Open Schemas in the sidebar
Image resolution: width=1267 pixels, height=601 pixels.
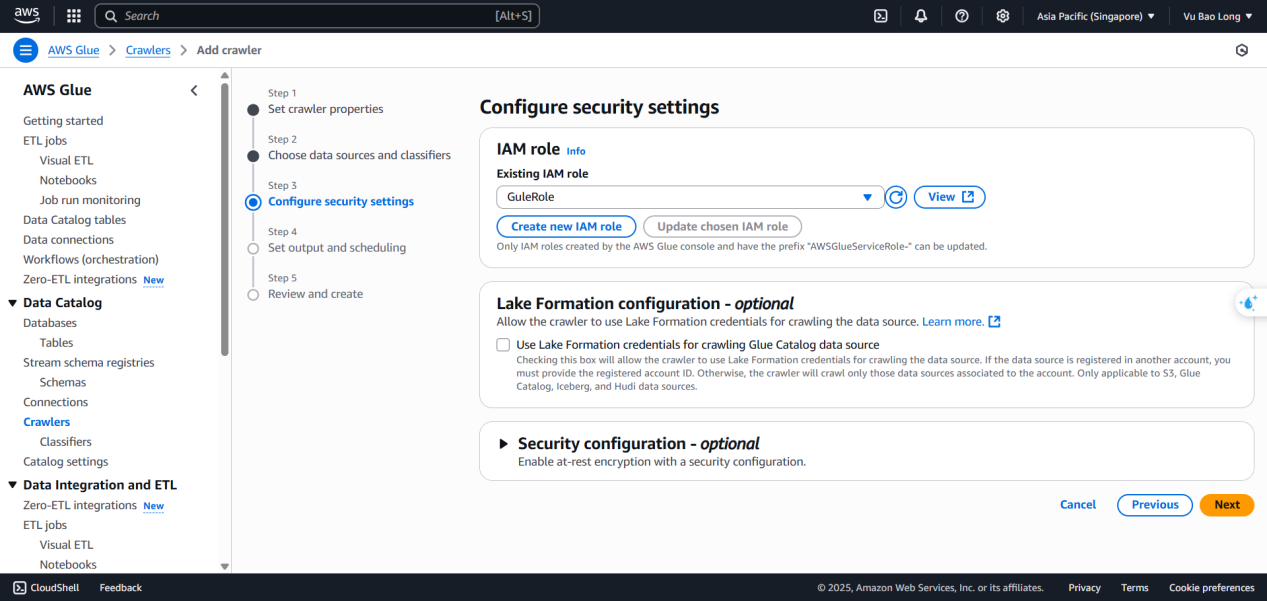pos(63,382)
